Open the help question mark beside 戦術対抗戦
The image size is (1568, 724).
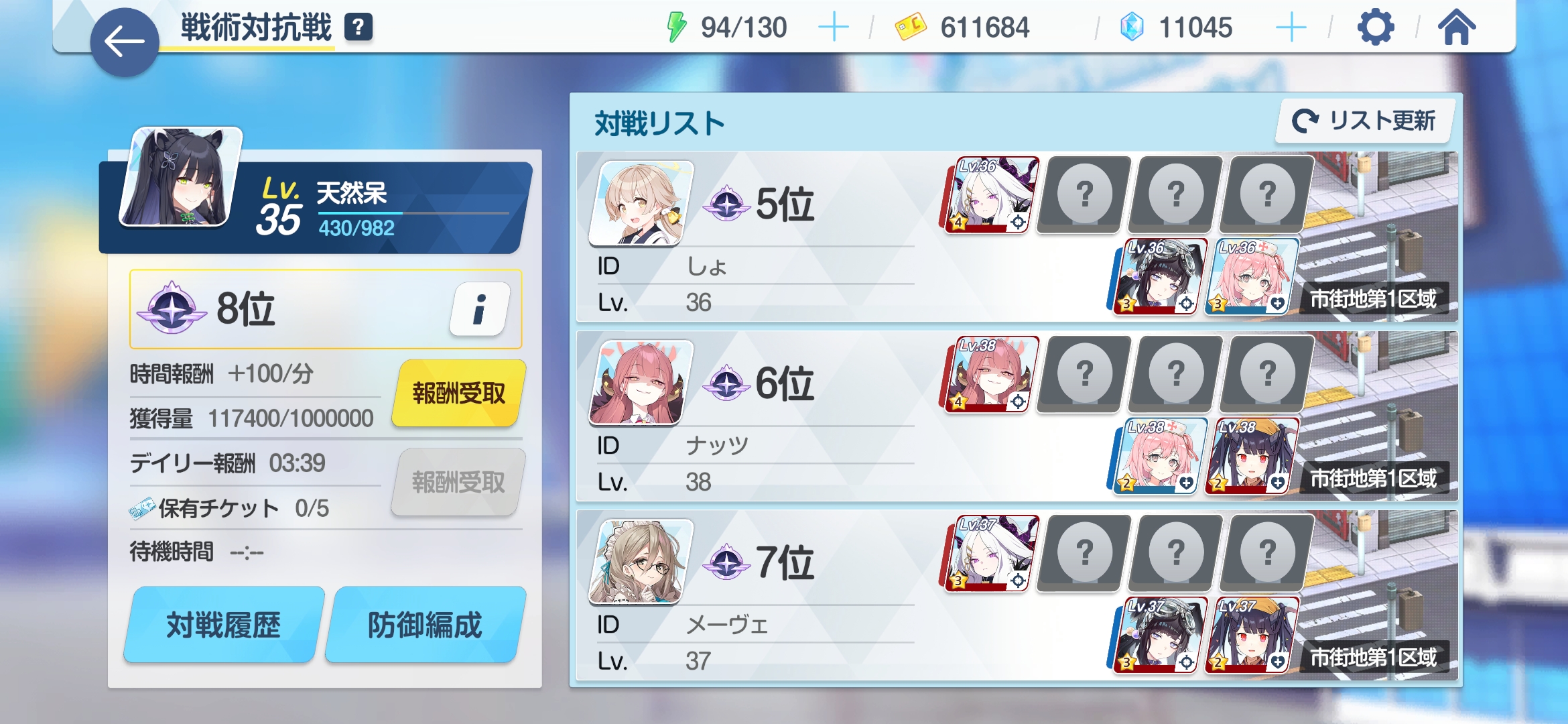(358, 27)
